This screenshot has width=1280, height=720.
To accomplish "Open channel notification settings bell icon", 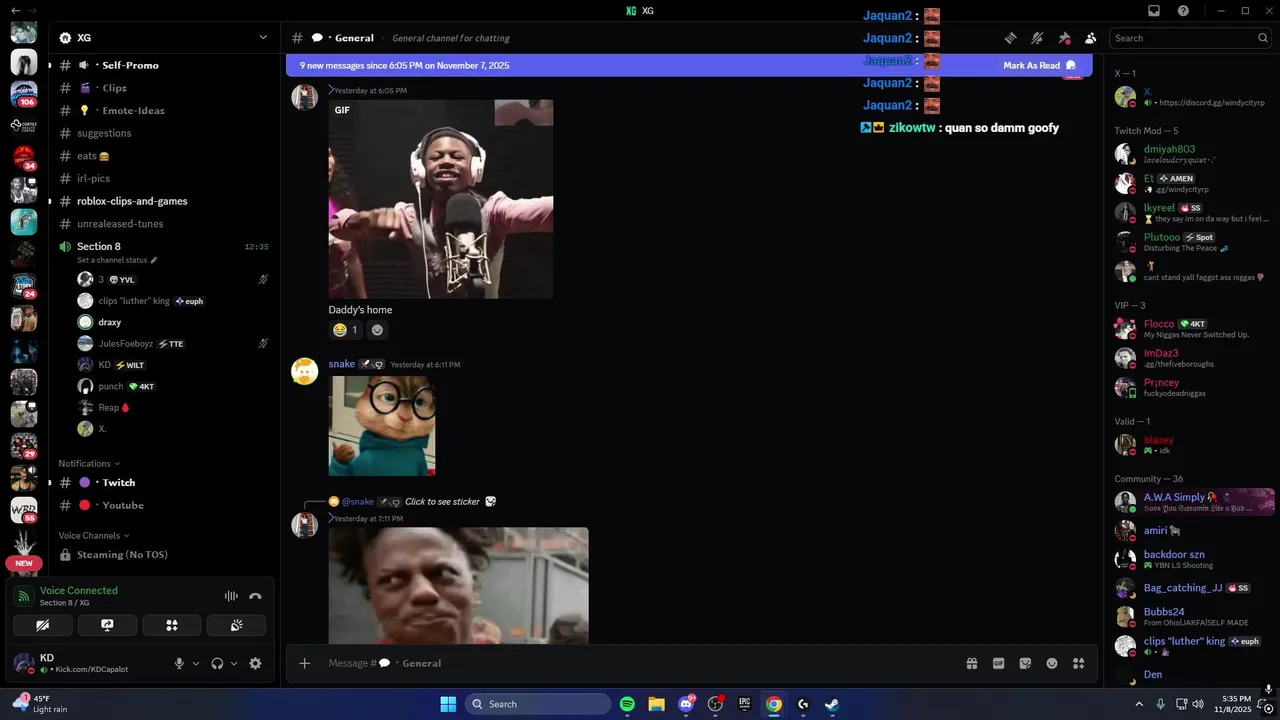I will (1037, 38).
